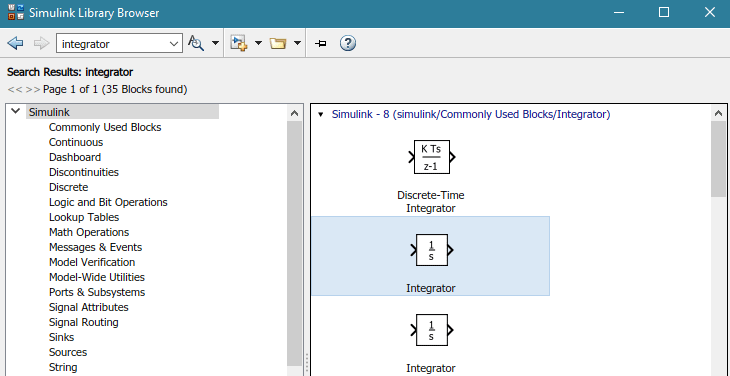Click the new model icon
Image resolution: width=730 pixels, height=376 pixels.
[x=238, y=44]
